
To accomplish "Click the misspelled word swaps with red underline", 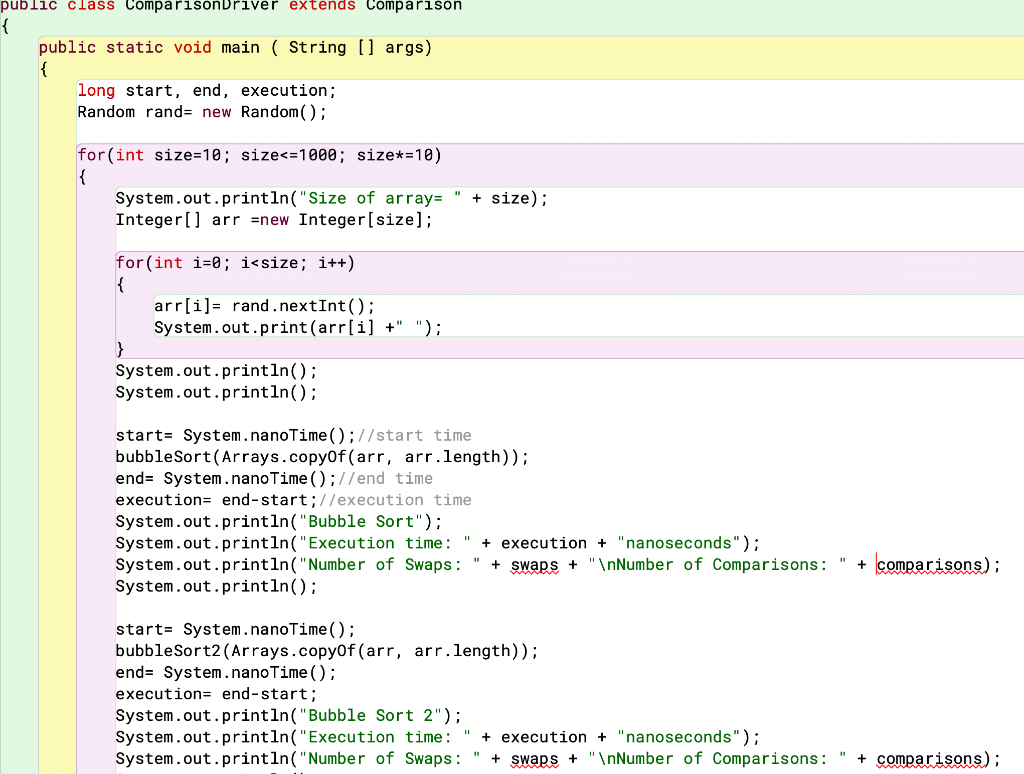I will coord(534,564).
